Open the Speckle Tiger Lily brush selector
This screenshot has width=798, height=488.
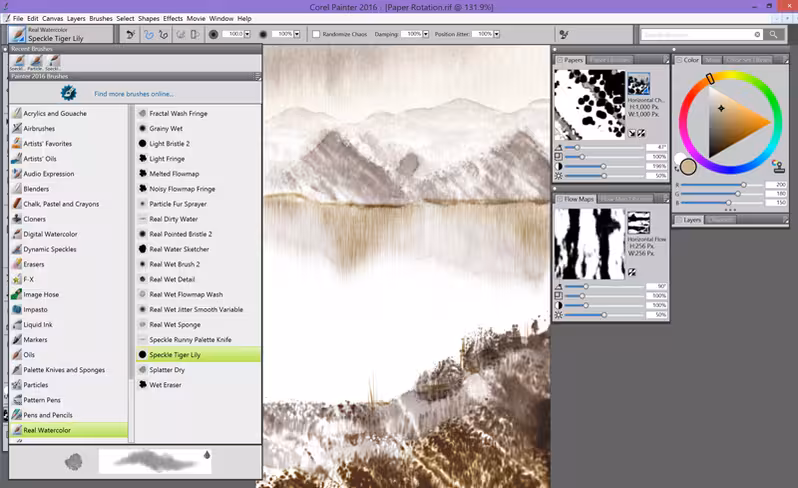coord(61,34)
